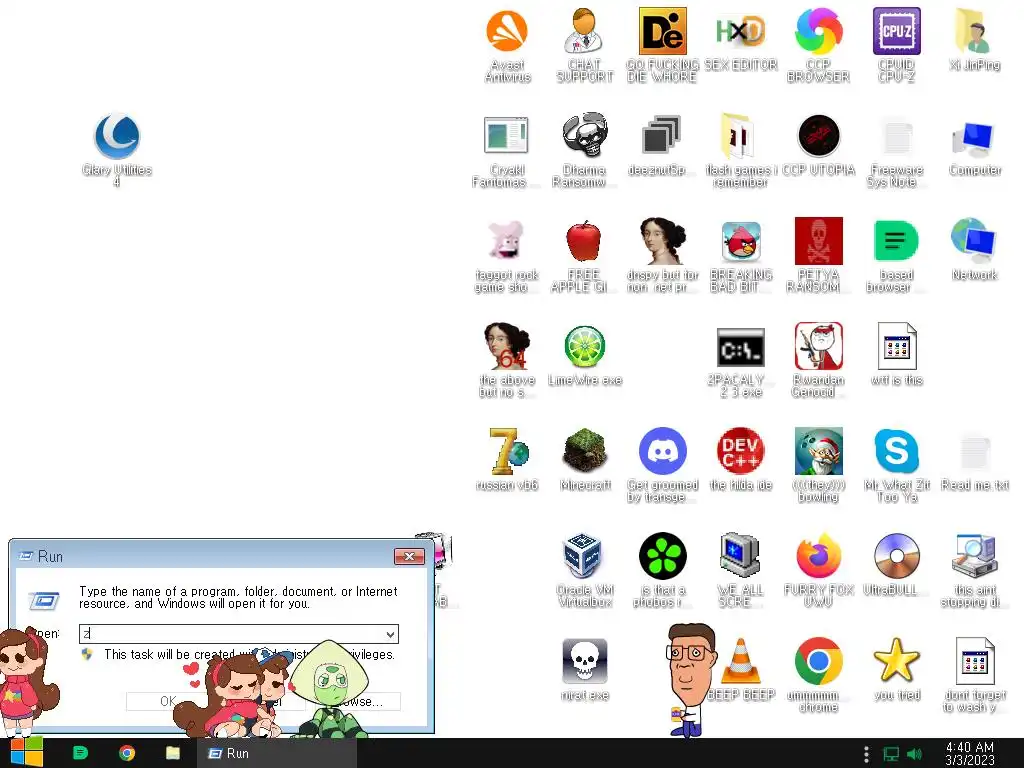Image resolution: width=1024 pixels, height=768 pixels.
Task: Open the Freeware Sys Note file icon
Action: pyautogui.click(x=897, y=137)
